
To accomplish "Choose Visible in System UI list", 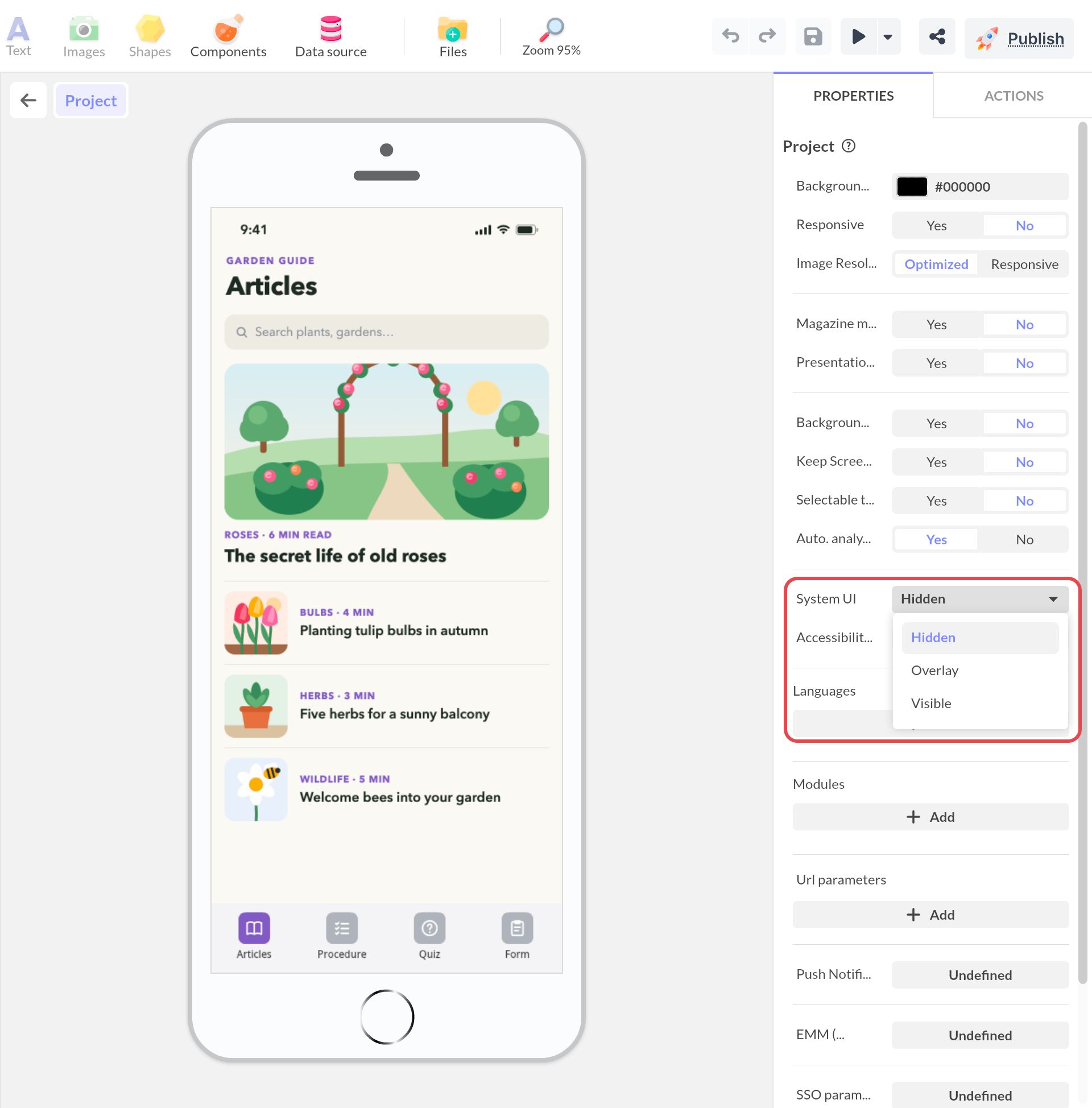I will click(x=980, y=703).
